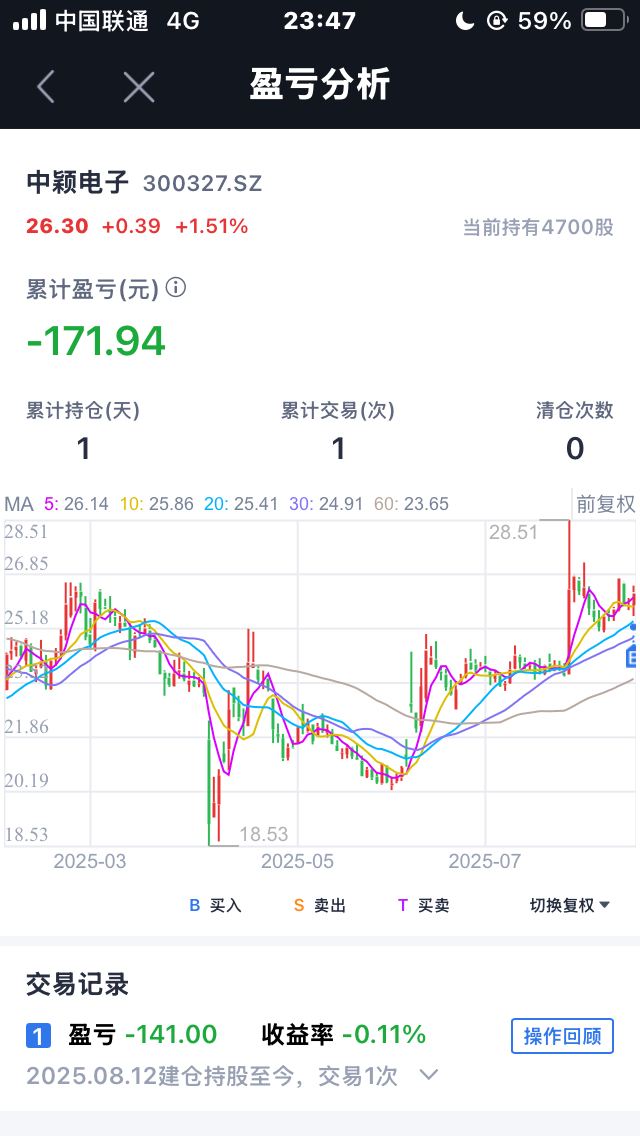Expand the trade record chevron

click(x=429, y=1075)
